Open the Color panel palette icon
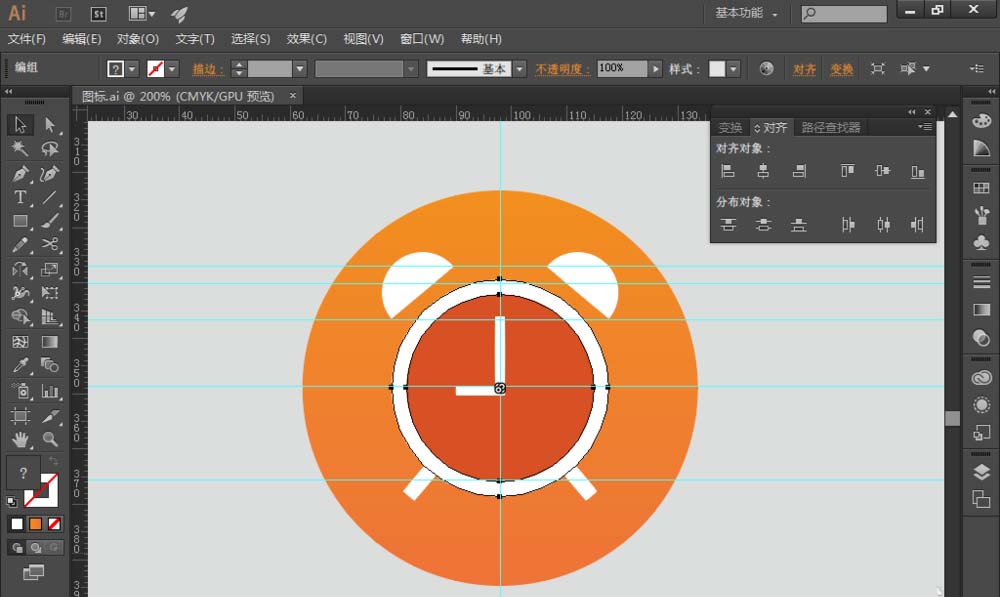 tap(982, 121)
